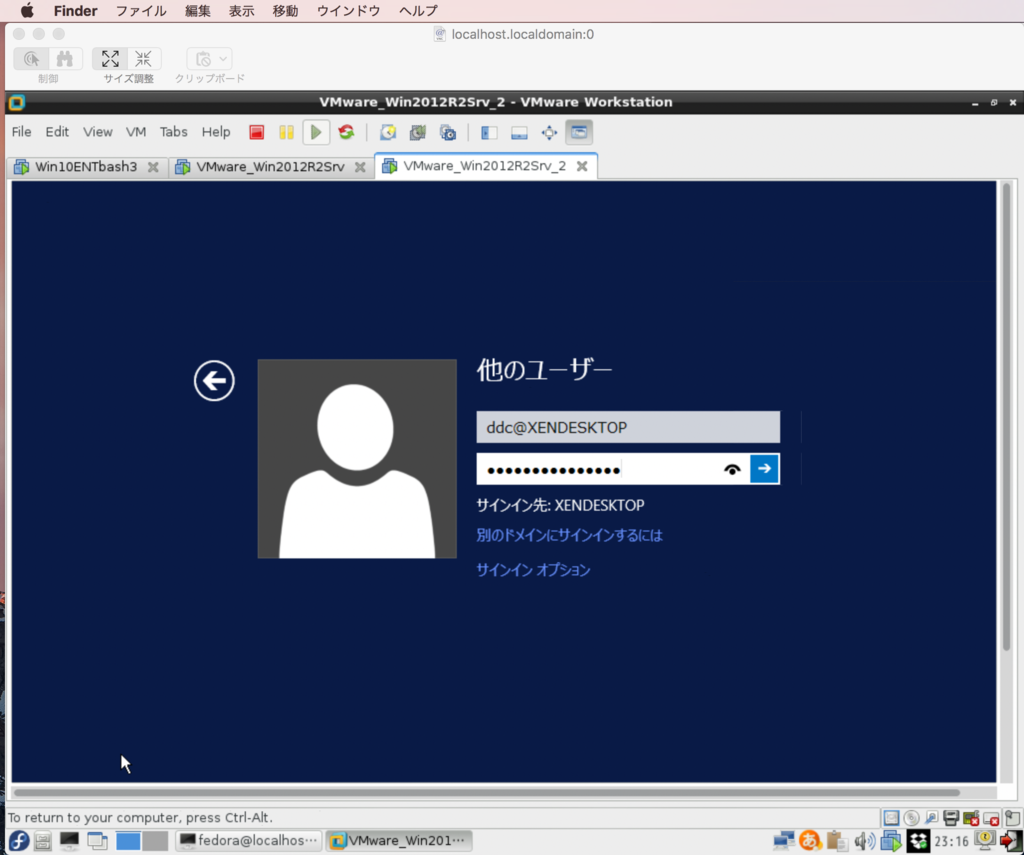Click the Dropbox tray icon
The image size is (1024, 855).
click(x=918, y=841)
